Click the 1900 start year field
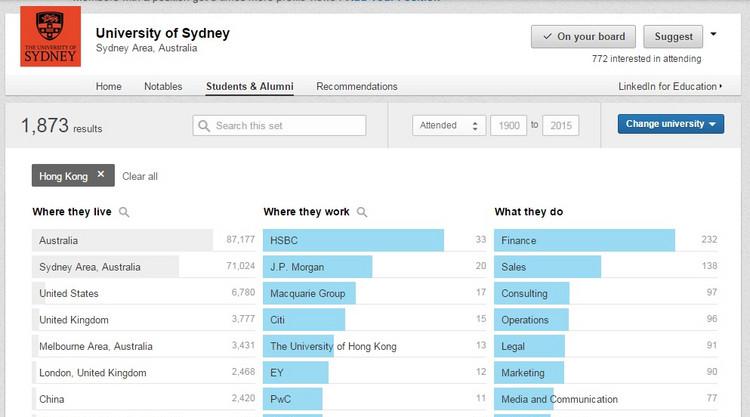Viewport: 750px width, 417px height. click(x=508, y=125)
